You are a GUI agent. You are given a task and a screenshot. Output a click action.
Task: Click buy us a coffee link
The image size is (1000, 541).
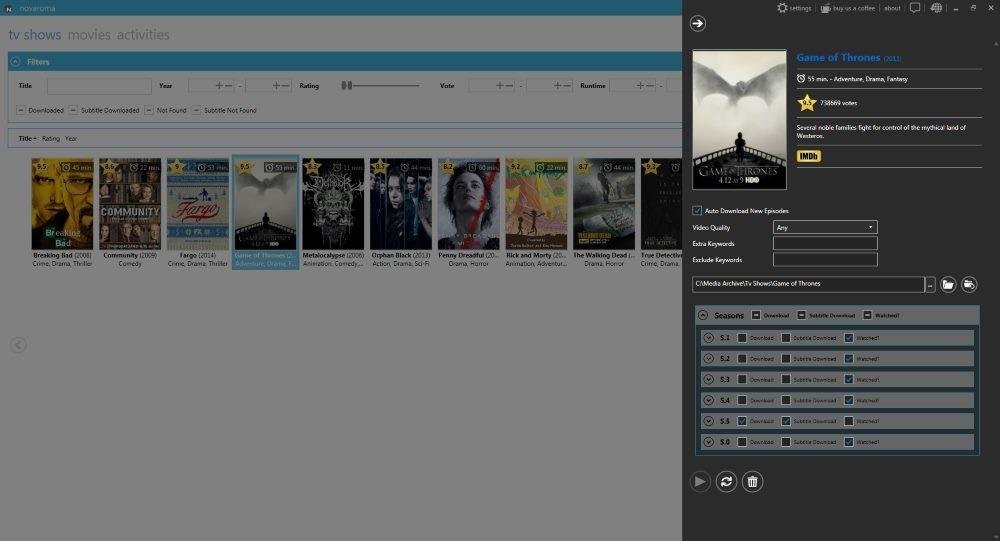853,8
